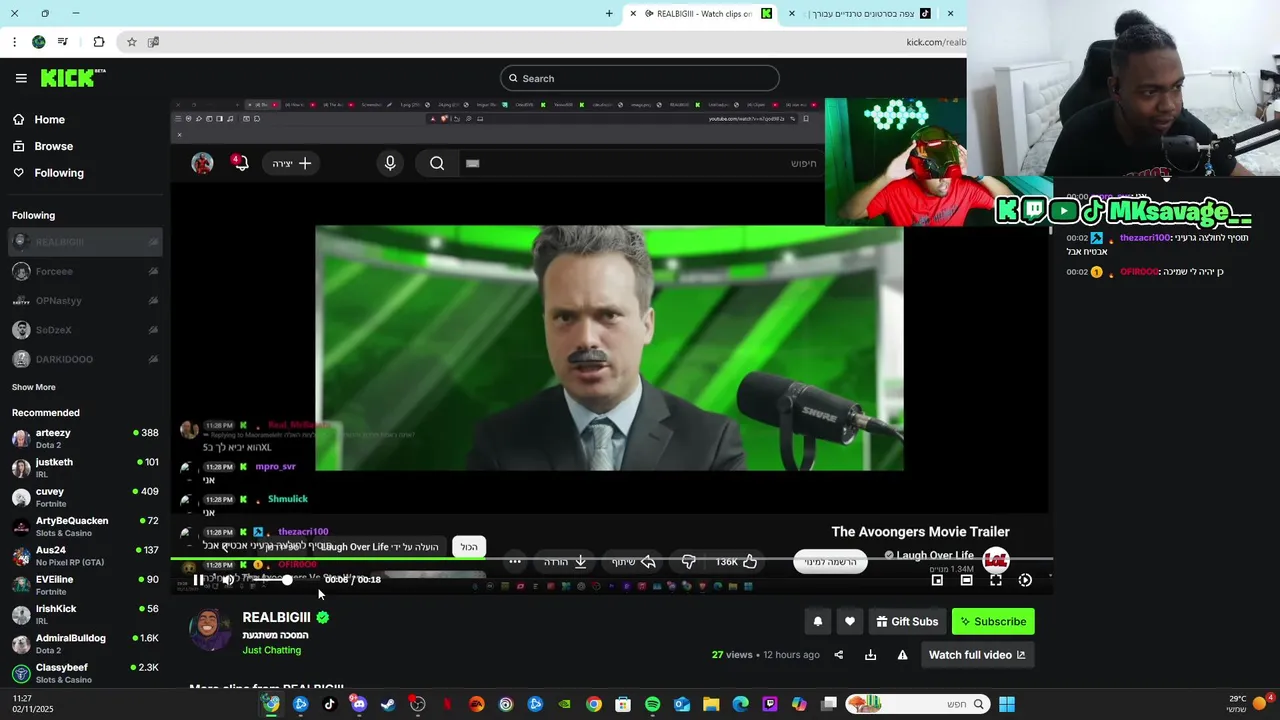Select OPNastyy in the Following list
Image resolution: width=1280 pixels, height=720 pixels.
pos(85,300)
